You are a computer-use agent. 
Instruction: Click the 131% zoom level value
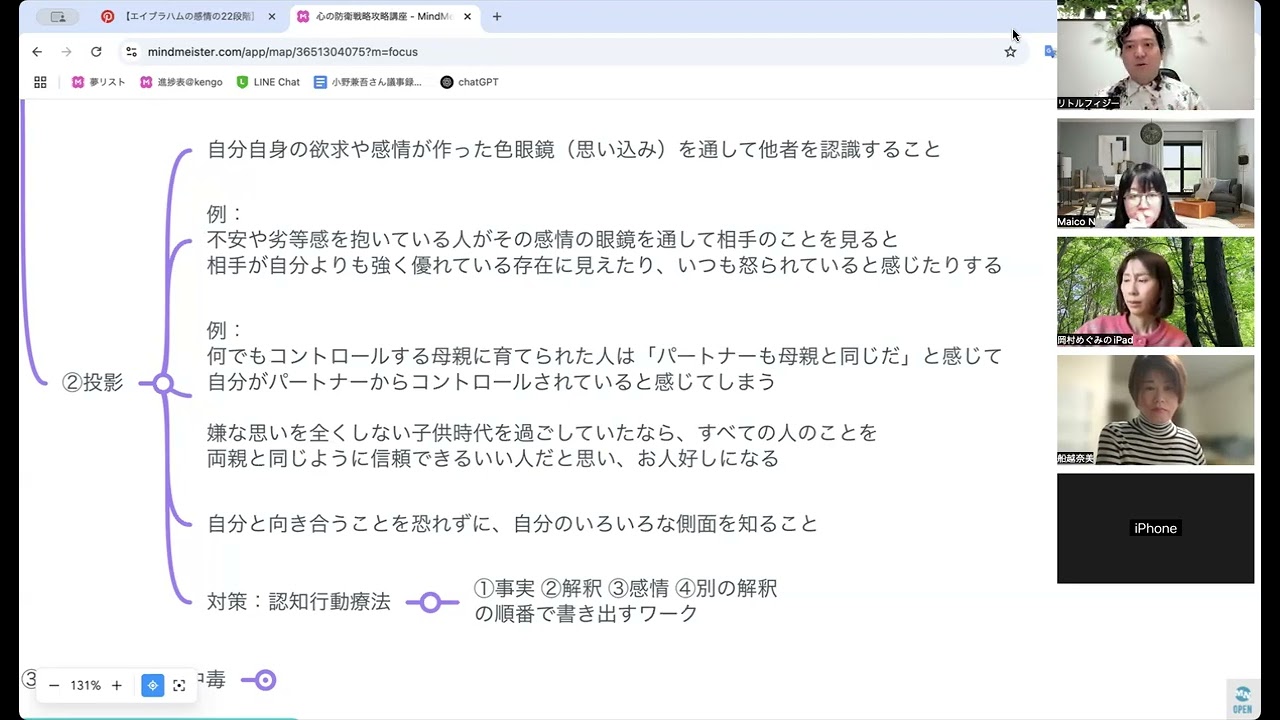click(x=85, y=685)
